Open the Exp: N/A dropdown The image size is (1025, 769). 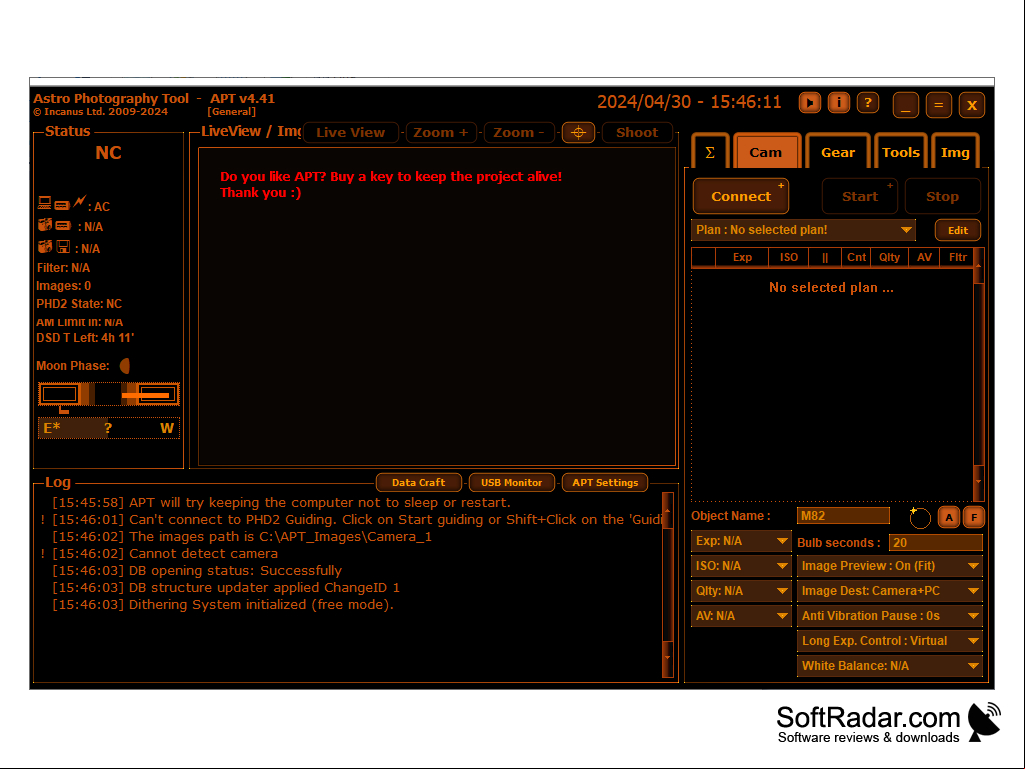point(741,541)
